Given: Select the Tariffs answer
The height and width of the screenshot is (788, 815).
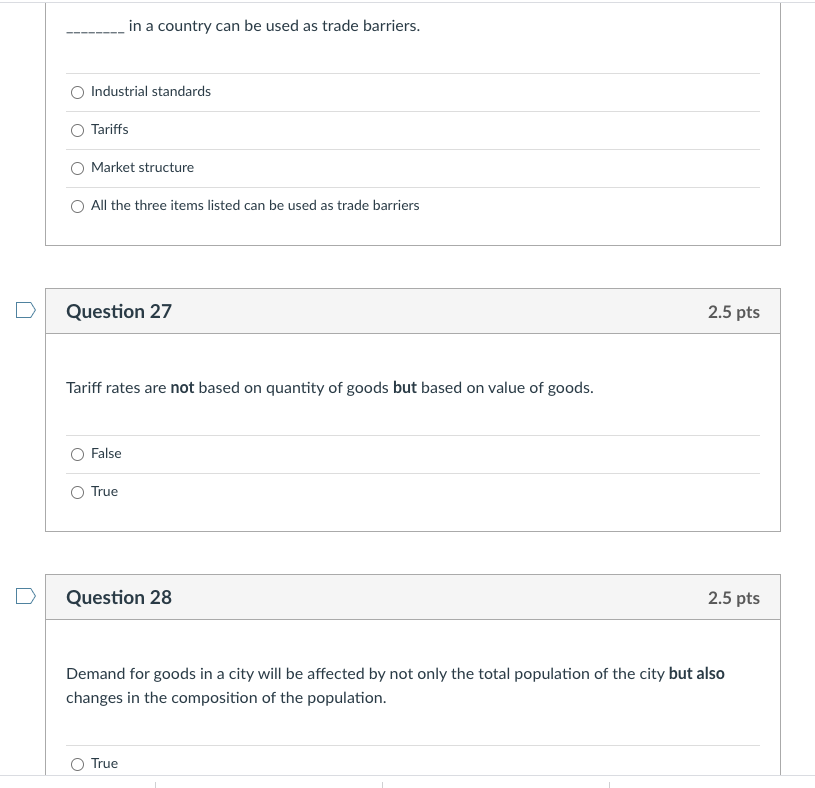Looking at the screenshot, I should tap(77, 130).
